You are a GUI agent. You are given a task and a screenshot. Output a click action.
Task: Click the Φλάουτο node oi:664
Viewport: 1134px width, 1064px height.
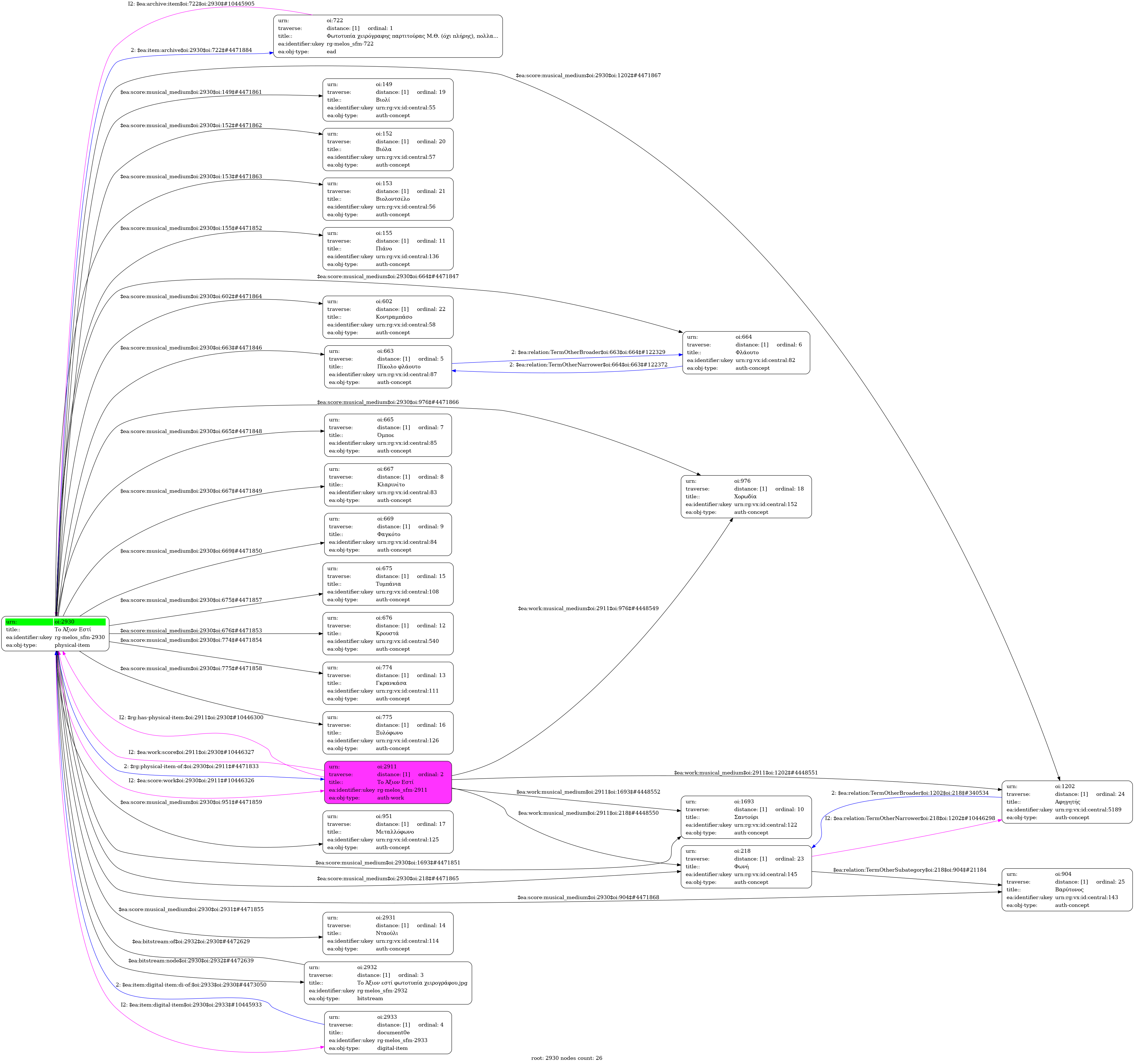(746, 353)
